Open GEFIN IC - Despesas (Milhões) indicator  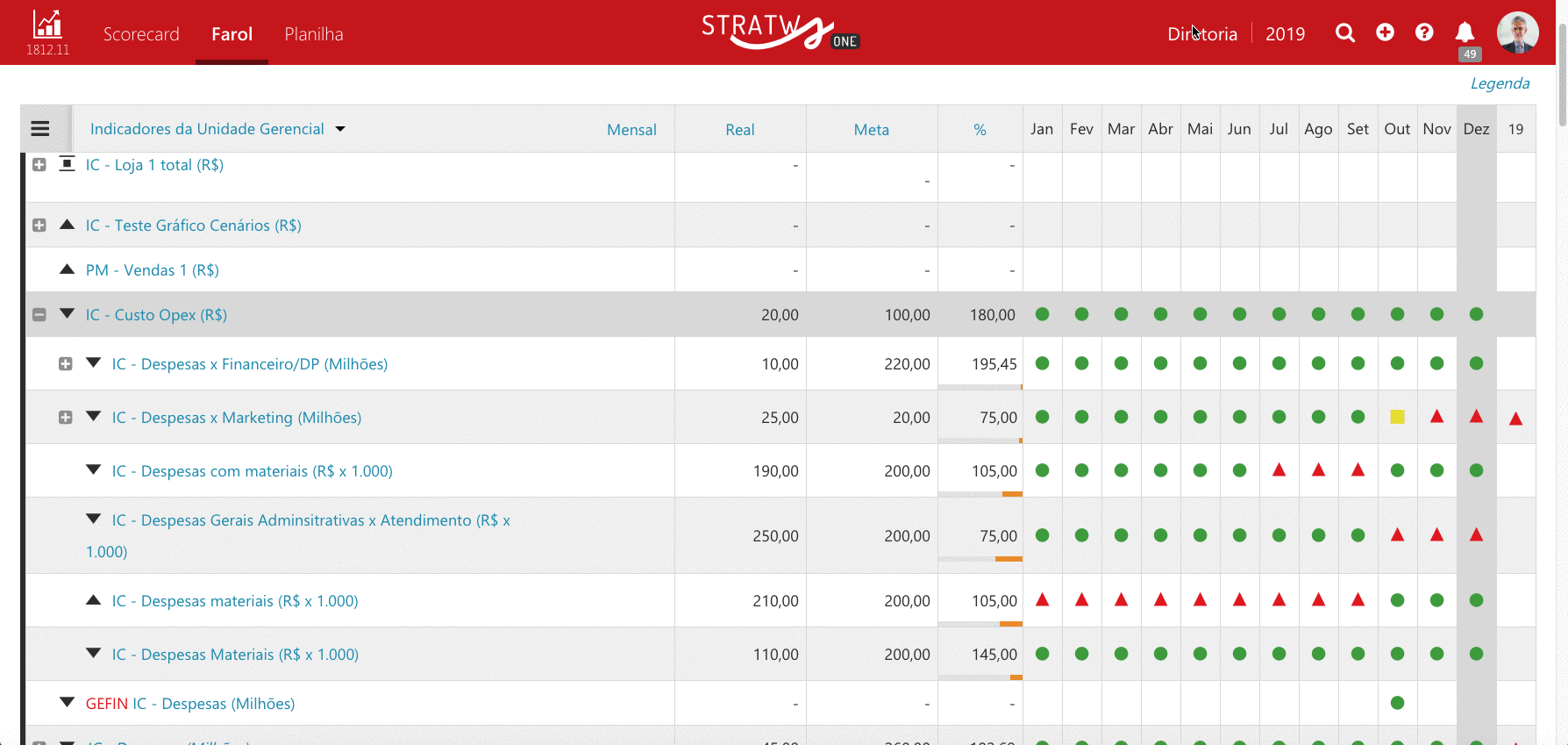tap(190, 704)
